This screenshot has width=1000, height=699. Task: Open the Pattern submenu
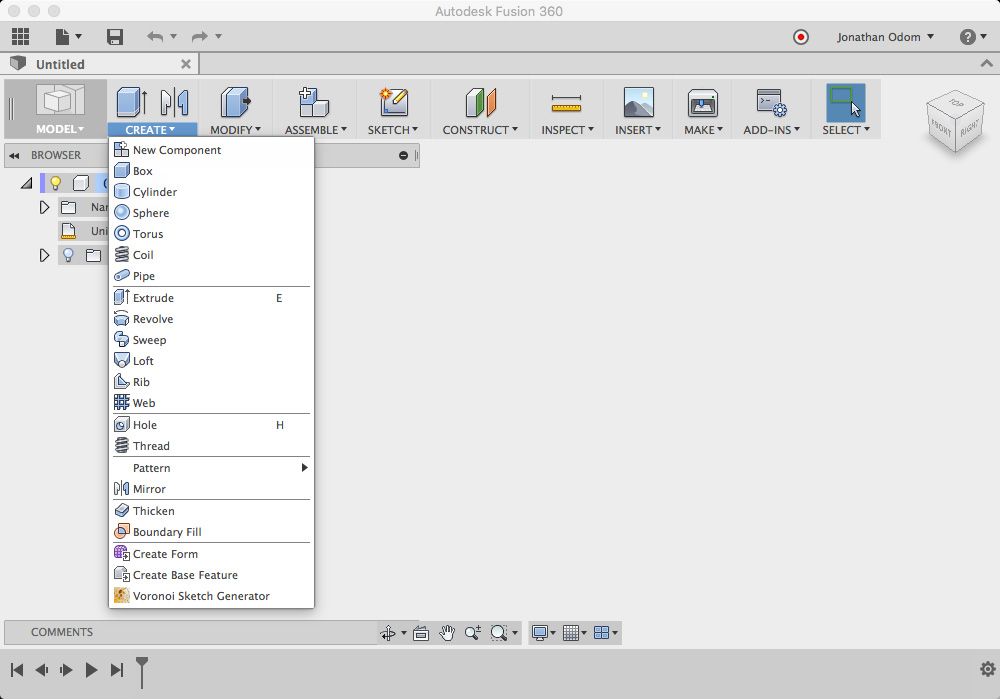(212, 468)
